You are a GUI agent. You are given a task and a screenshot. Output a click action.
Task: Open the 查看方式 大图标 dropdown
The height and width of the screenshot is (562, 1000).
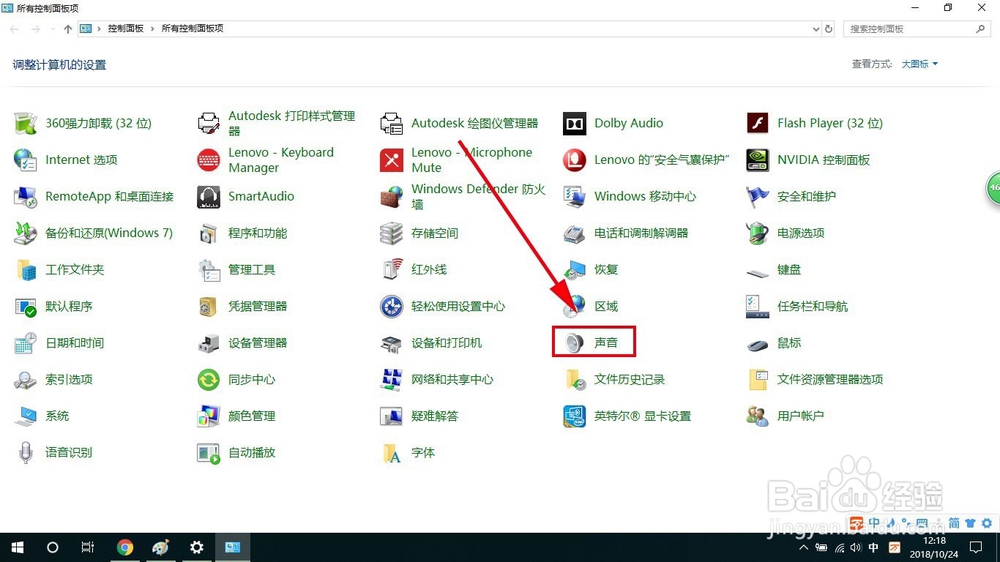pos(919,64)
